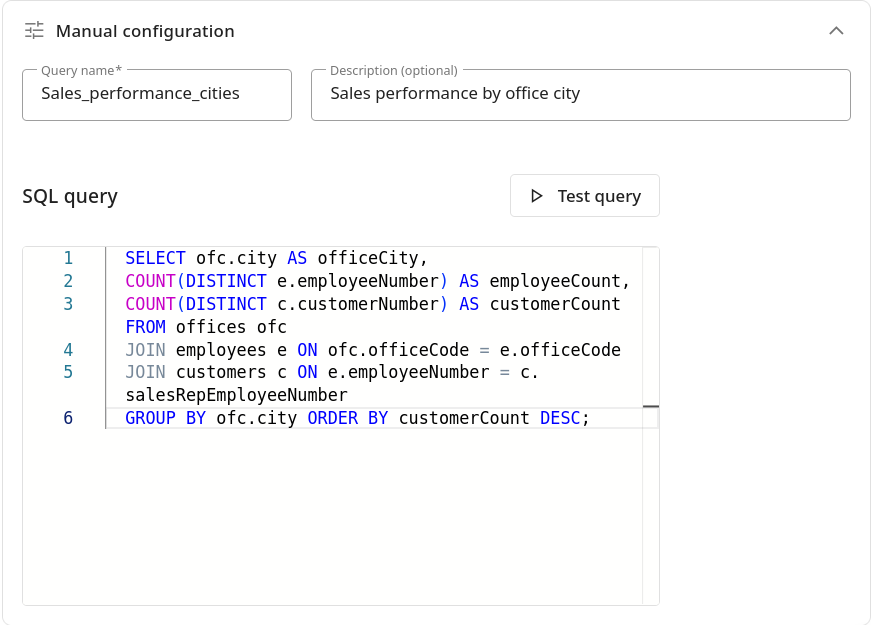Select line number 4 in editor gutter

[x=68, y=350]
